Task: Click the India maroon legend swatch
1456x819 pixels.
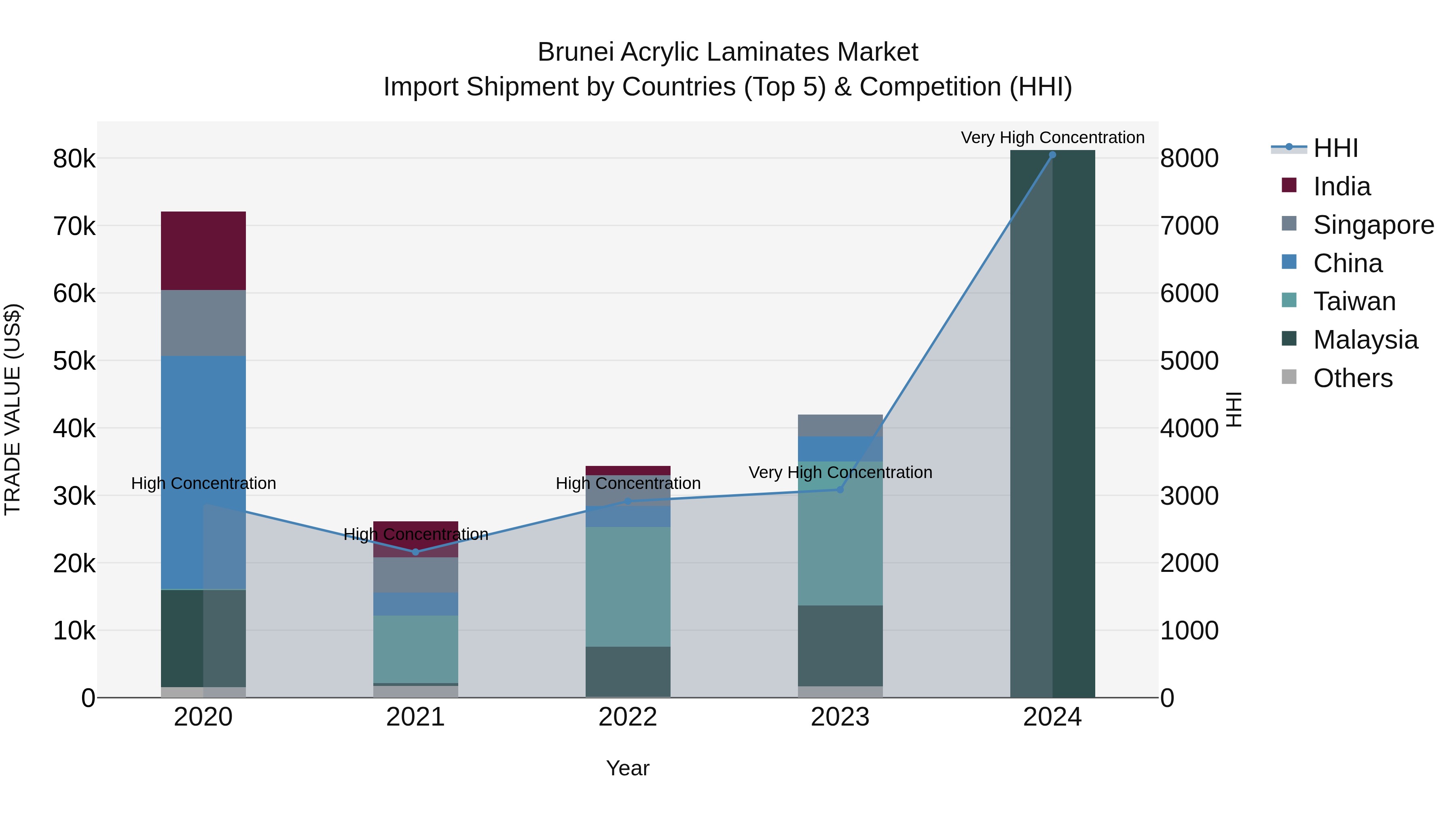Action: (x=1289, y=185)
